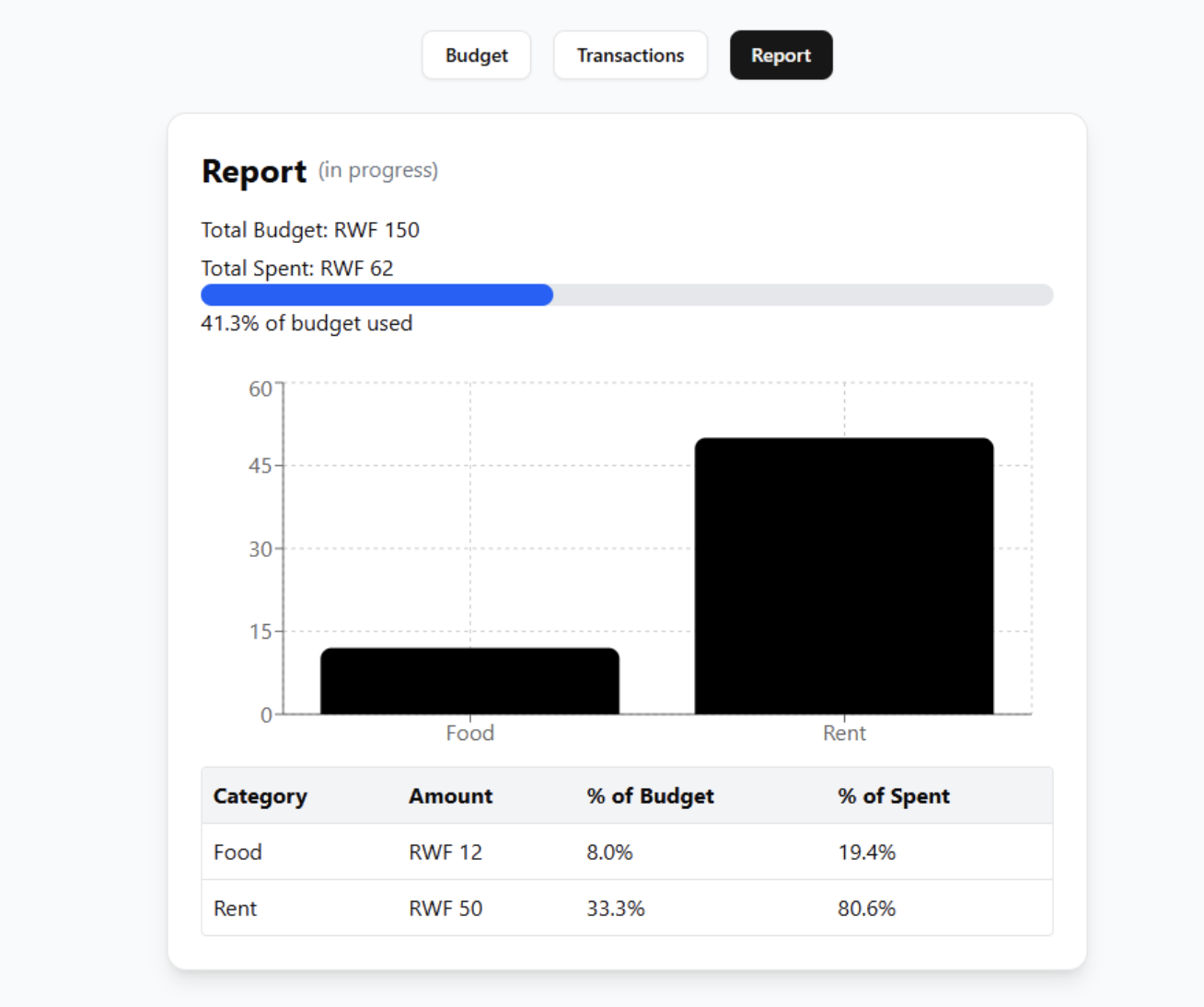1204x1007 pixels.
Task: Click the % of Budget column header
Action: tap(652, 795)
